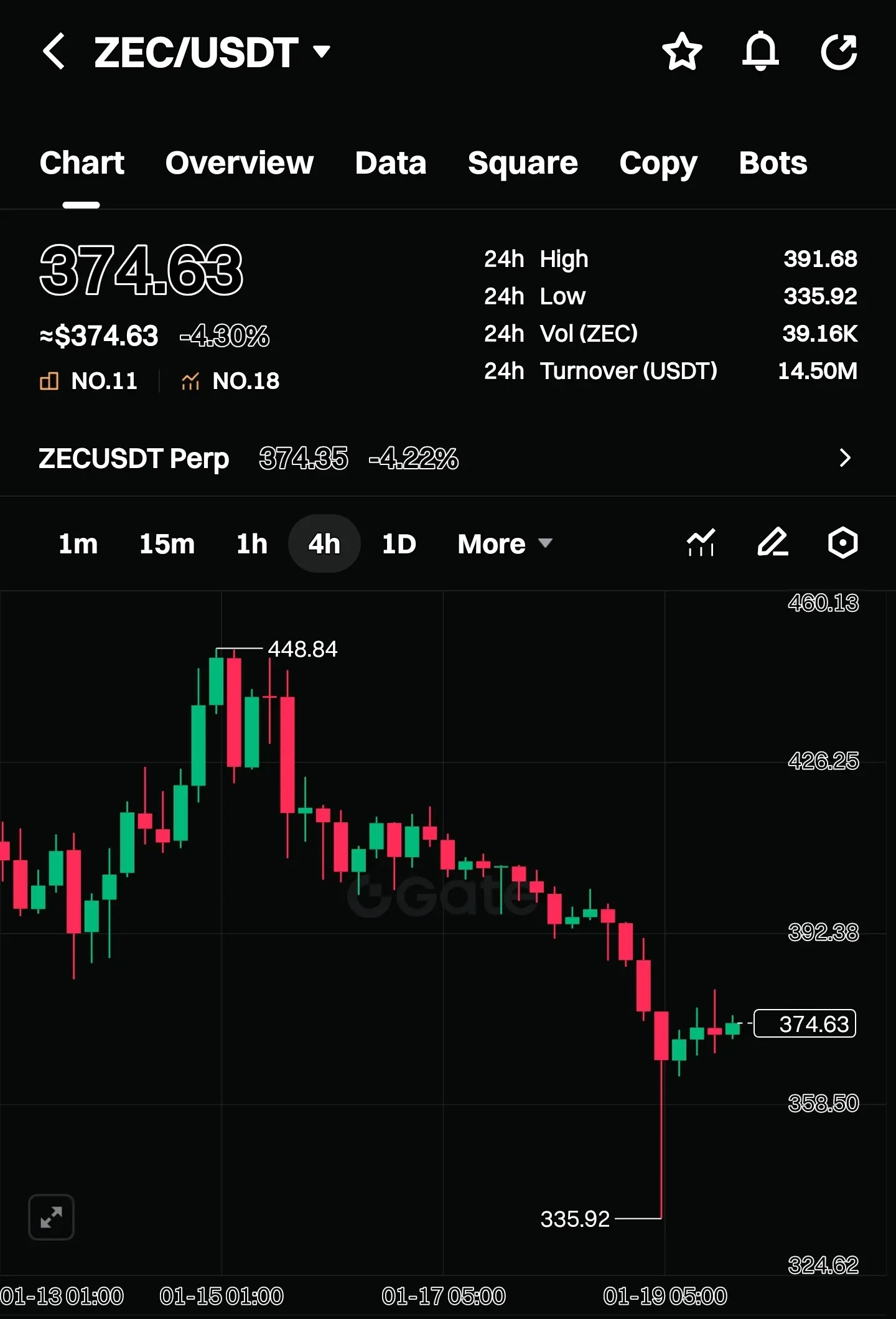Tap the 01-13 01:00 time axis label
896x1319 pixels.
(62, 1297)
